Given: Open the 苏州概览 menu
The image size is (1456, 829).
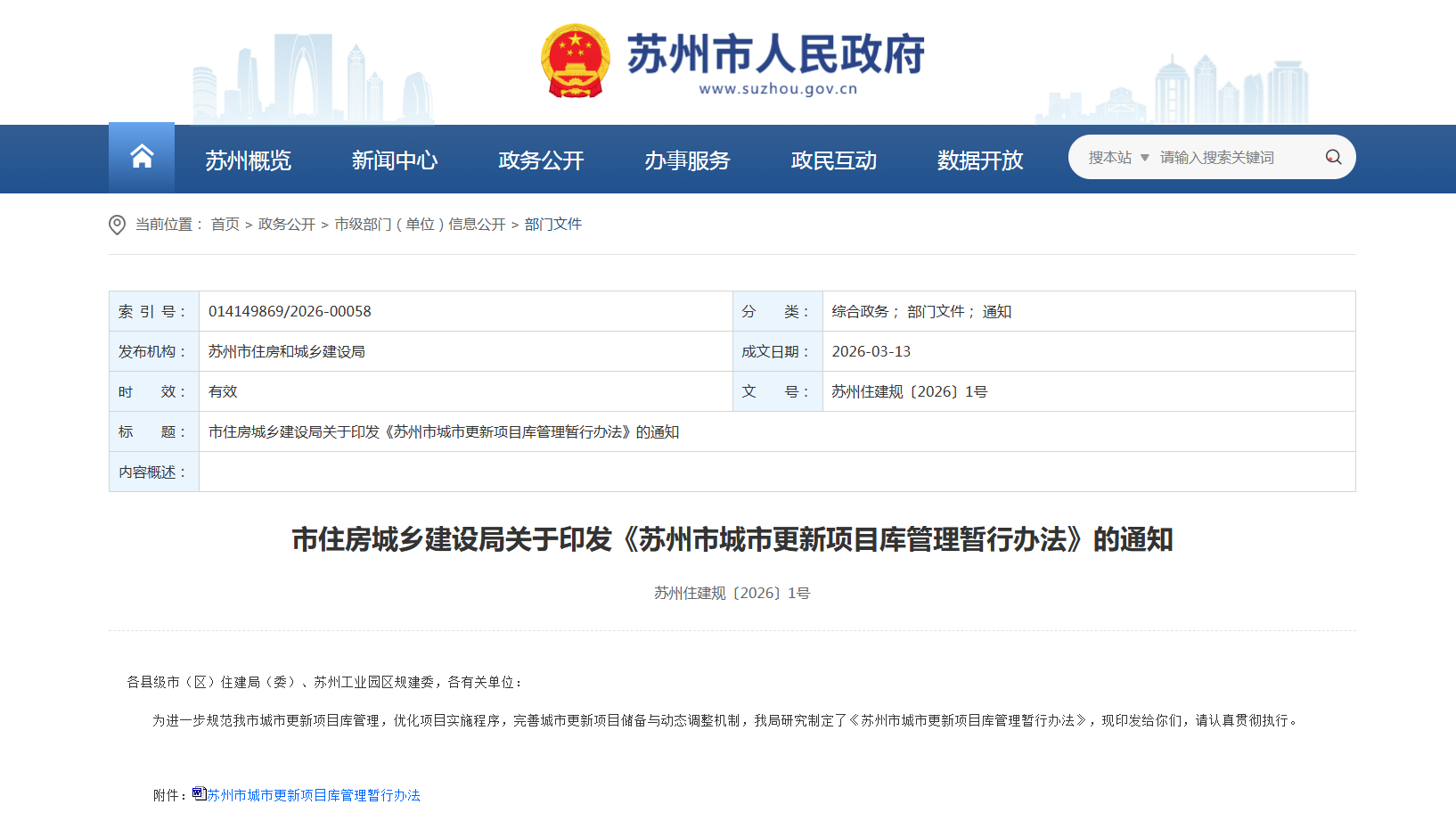Looking at the screenshot, I should coord(248,160).
